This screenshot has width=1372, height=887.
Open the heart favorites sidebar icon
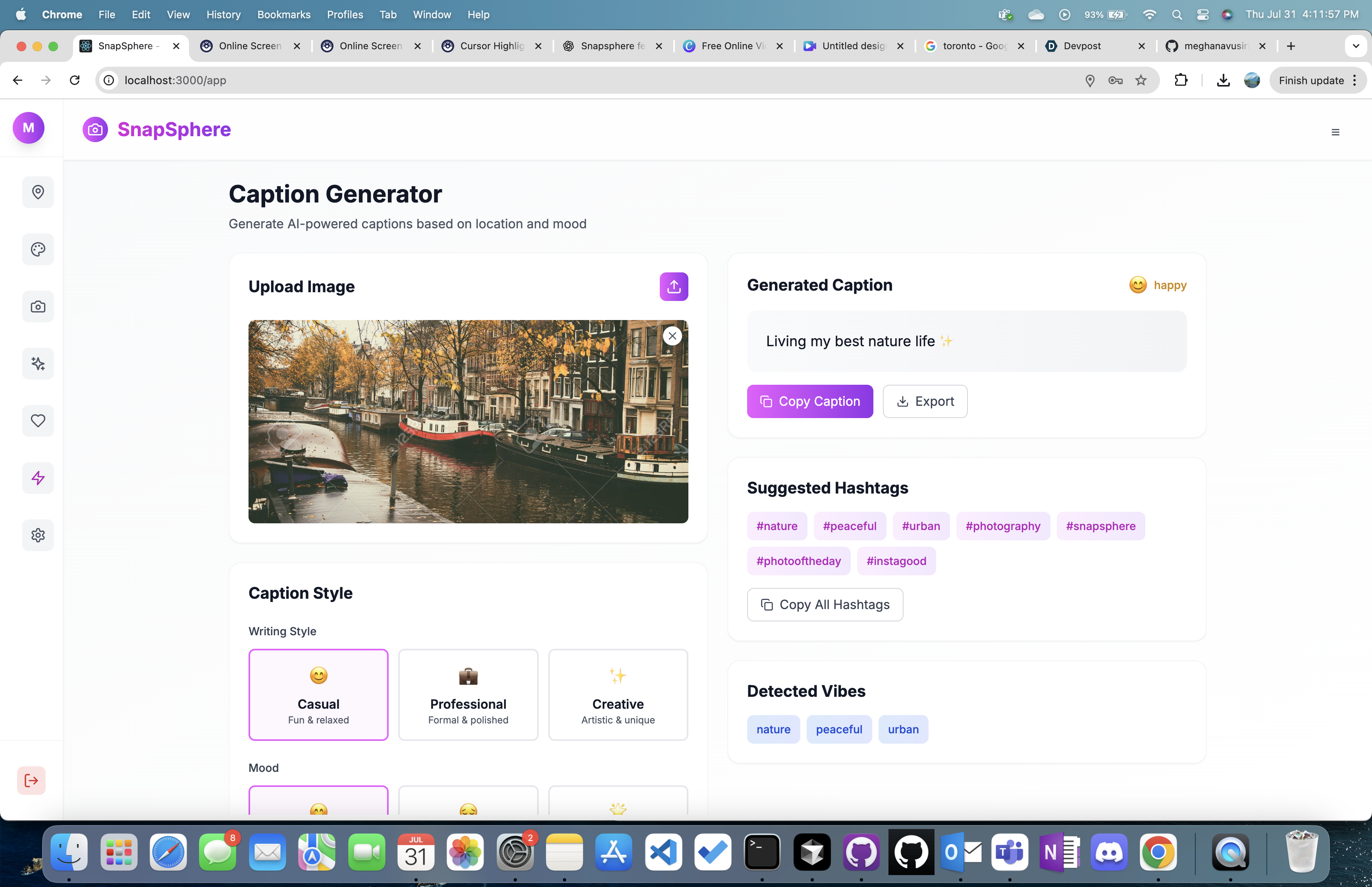(x=38, y=420)
